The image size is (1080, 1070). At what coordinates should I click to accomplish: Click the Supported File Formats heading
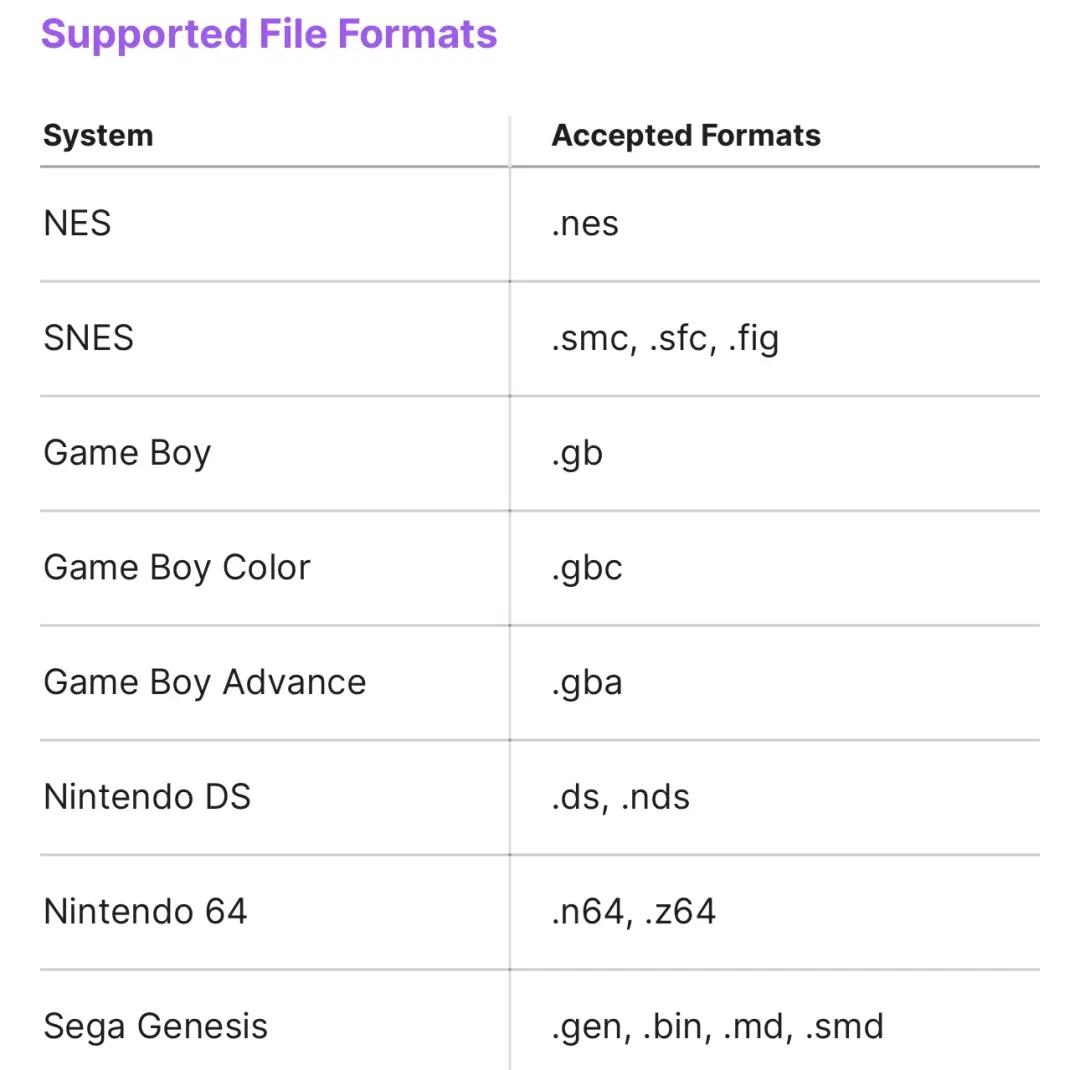tap(269, 34)
